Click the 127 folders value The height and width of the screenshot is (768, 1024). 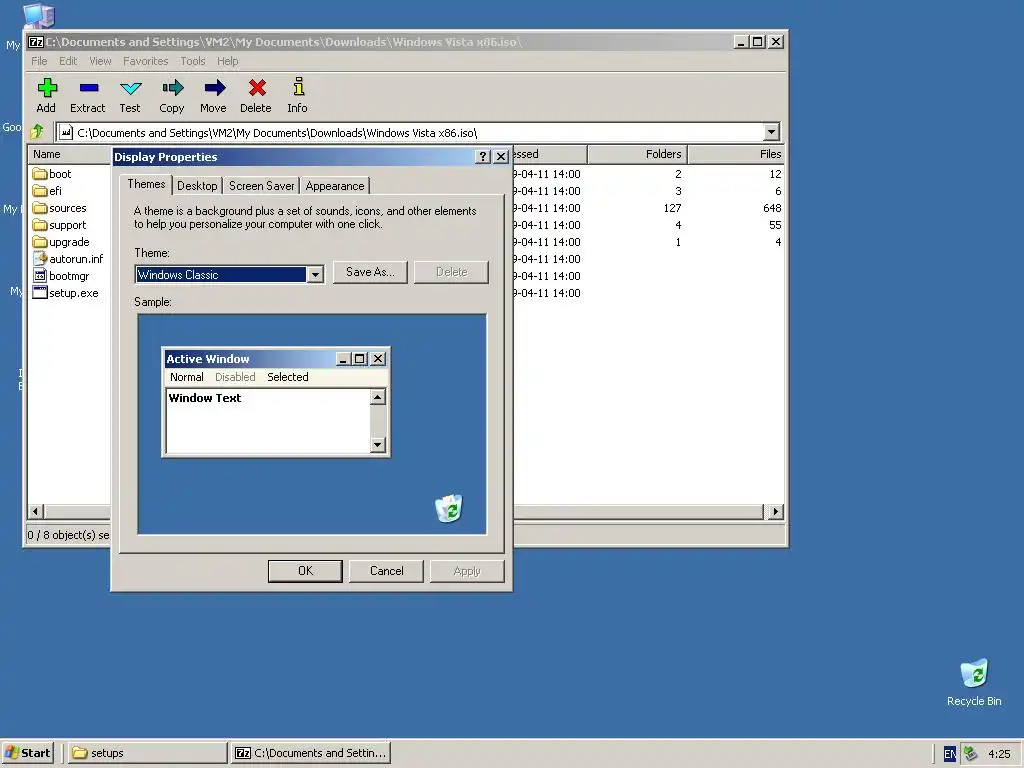point(672,208)
